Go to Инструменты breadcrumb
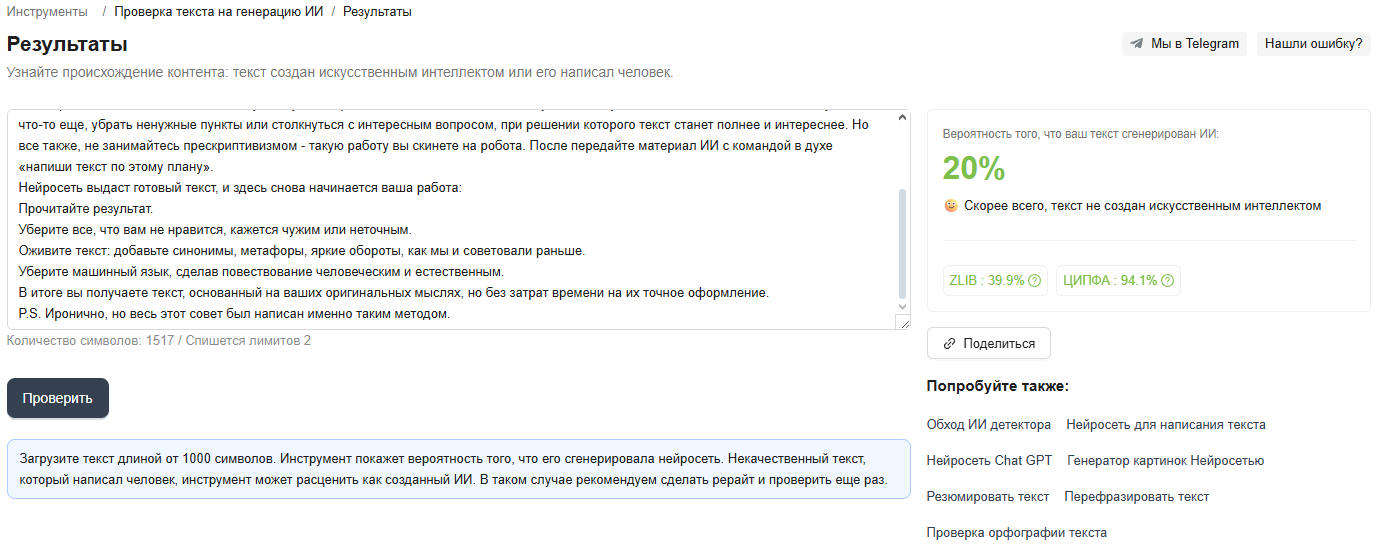The width and height of the screenshot is (1382, 557). click(47, 12)
